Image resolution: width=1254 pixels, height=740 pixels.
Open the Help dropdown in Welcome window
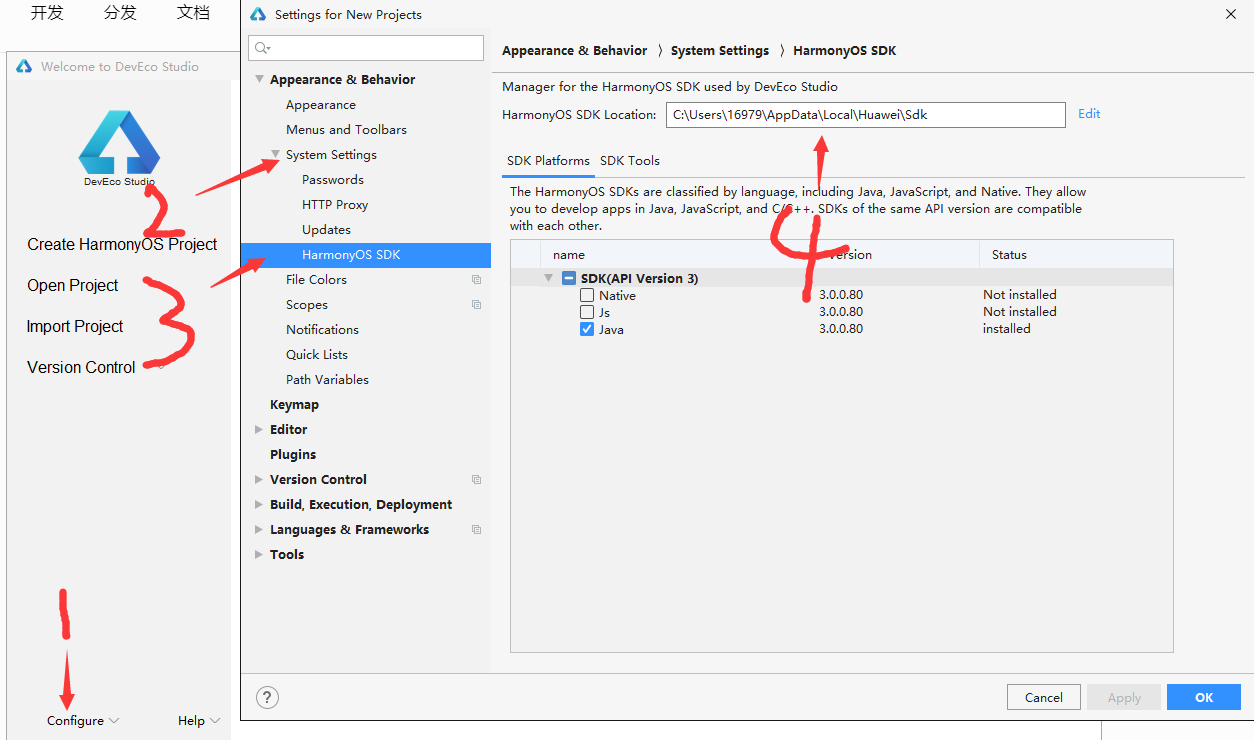(x=199, y=721)
